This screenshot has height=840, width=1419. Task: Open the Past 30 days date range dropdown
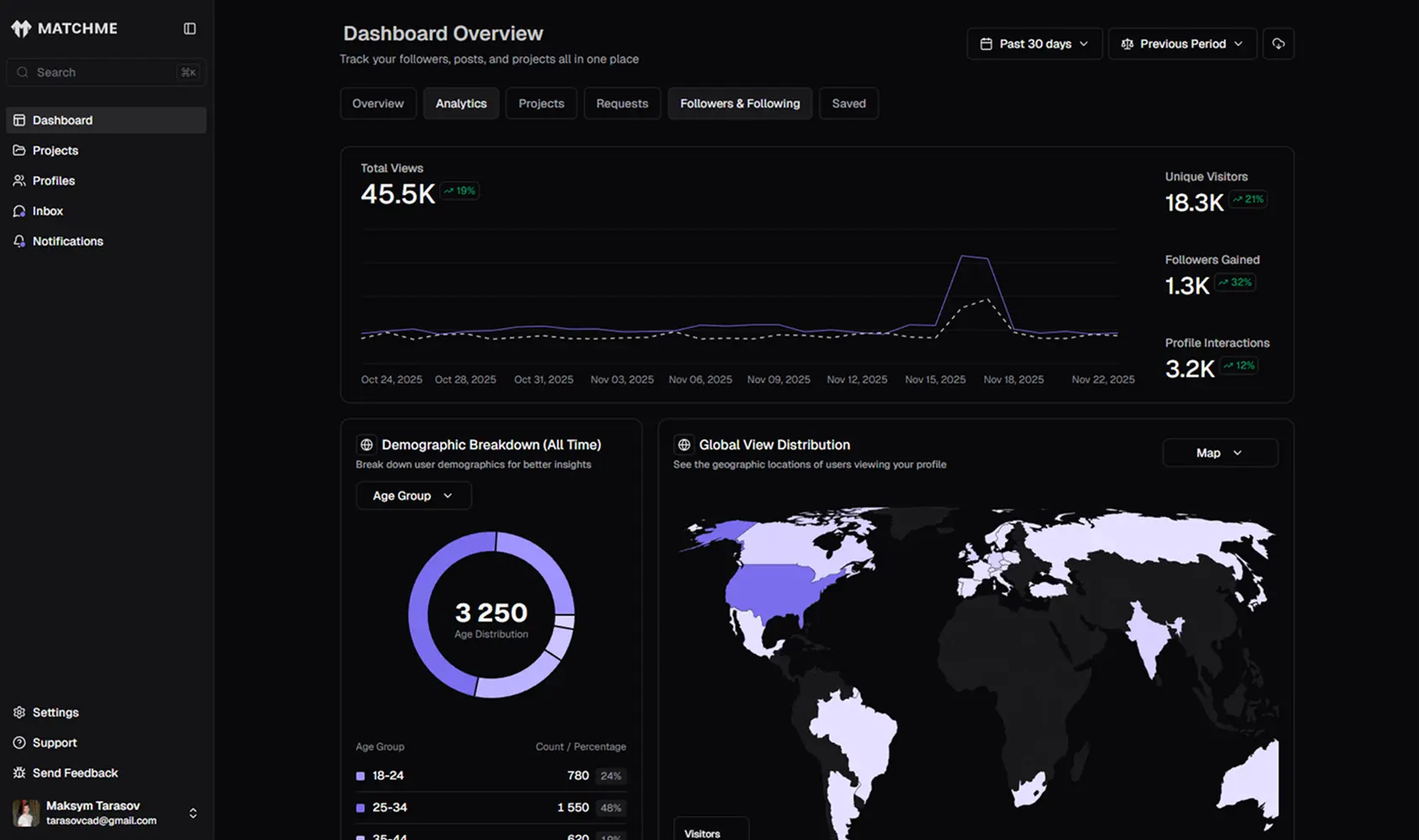1034,43
